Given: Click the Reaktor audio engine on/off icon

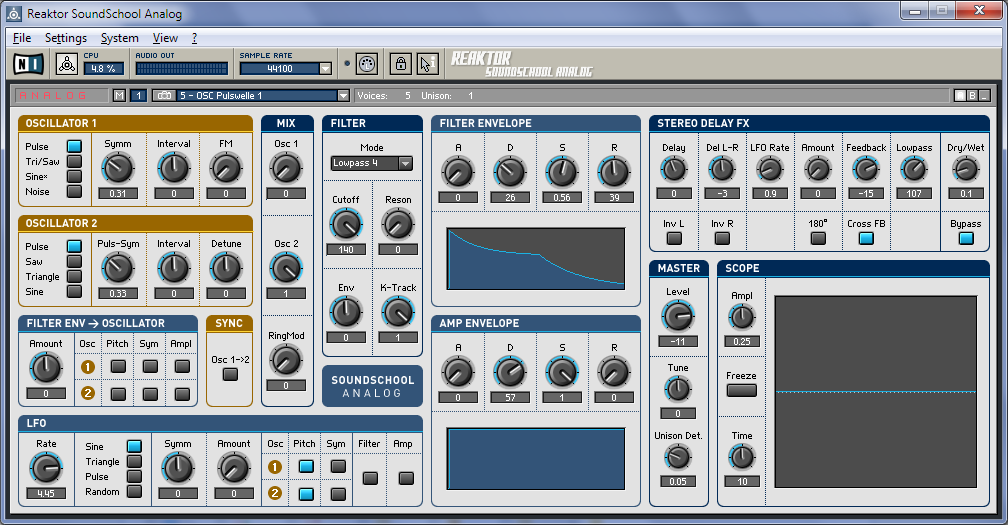Looking at the screenshot, I should tap(67, 64).
